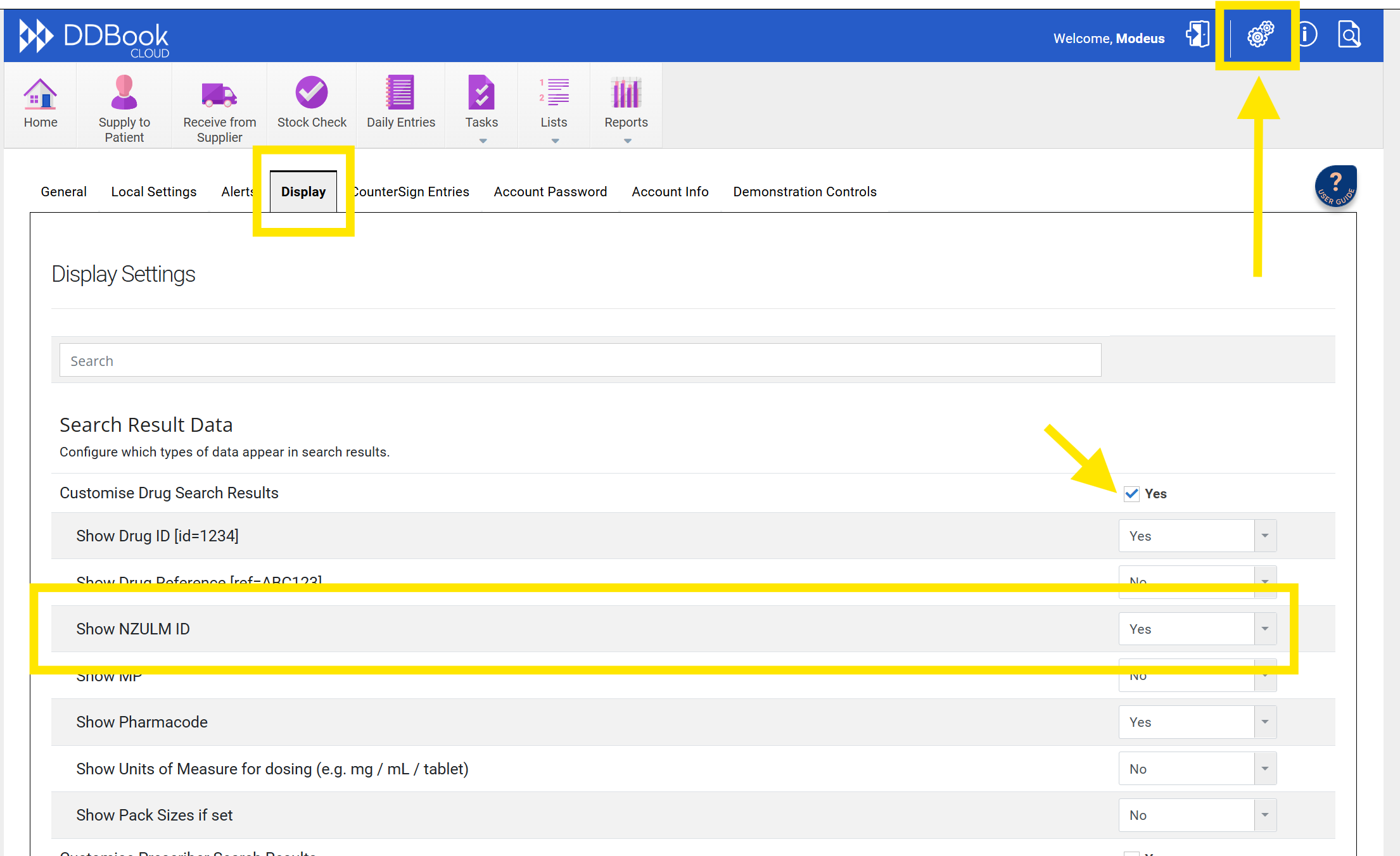
Task: Click the DDBook Cloud logo
Action: pos(94,37)
